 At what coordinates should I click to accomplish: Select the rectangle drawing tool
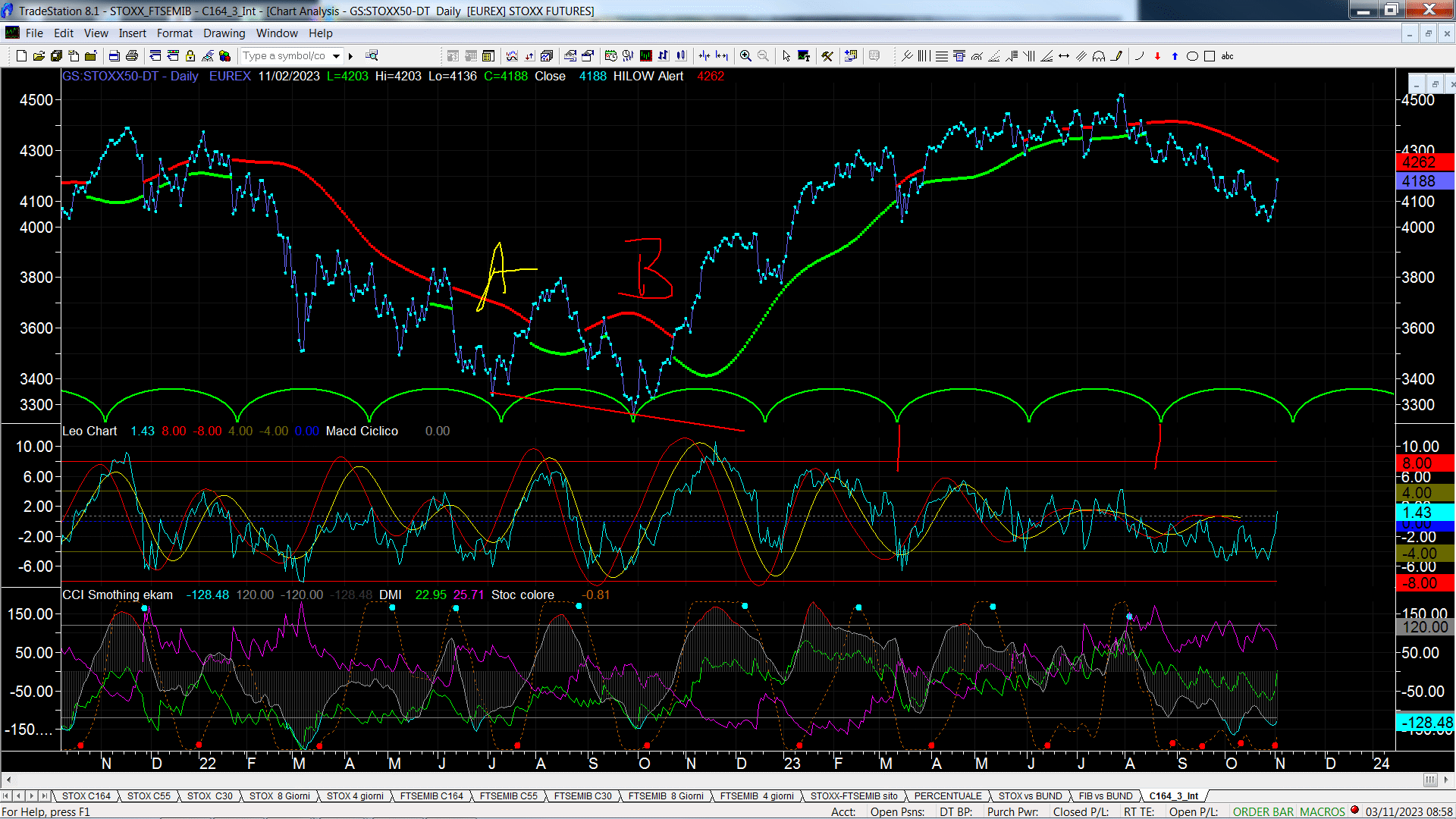[x=1210, y=56]
